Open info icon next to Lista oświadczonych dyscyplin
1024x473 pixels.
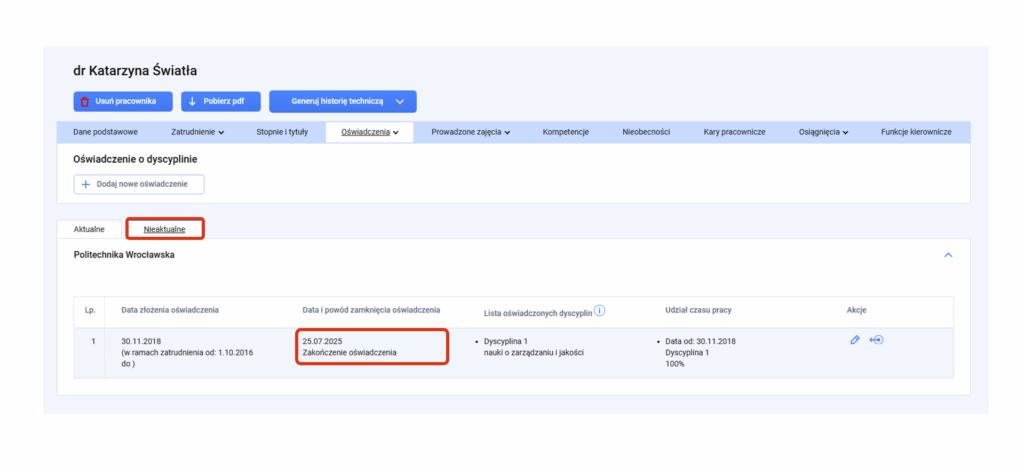(600, 310)
